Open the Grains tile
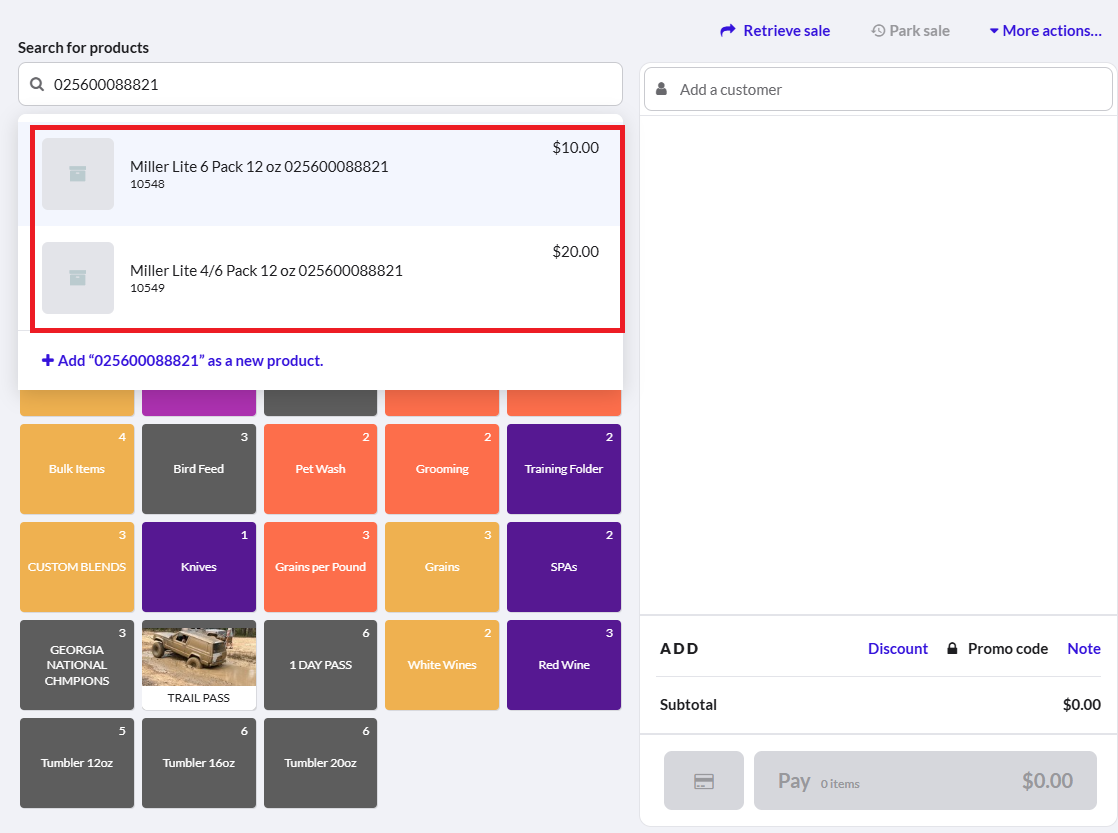This screenshot has width=1118, height=833. pos(442,567)
